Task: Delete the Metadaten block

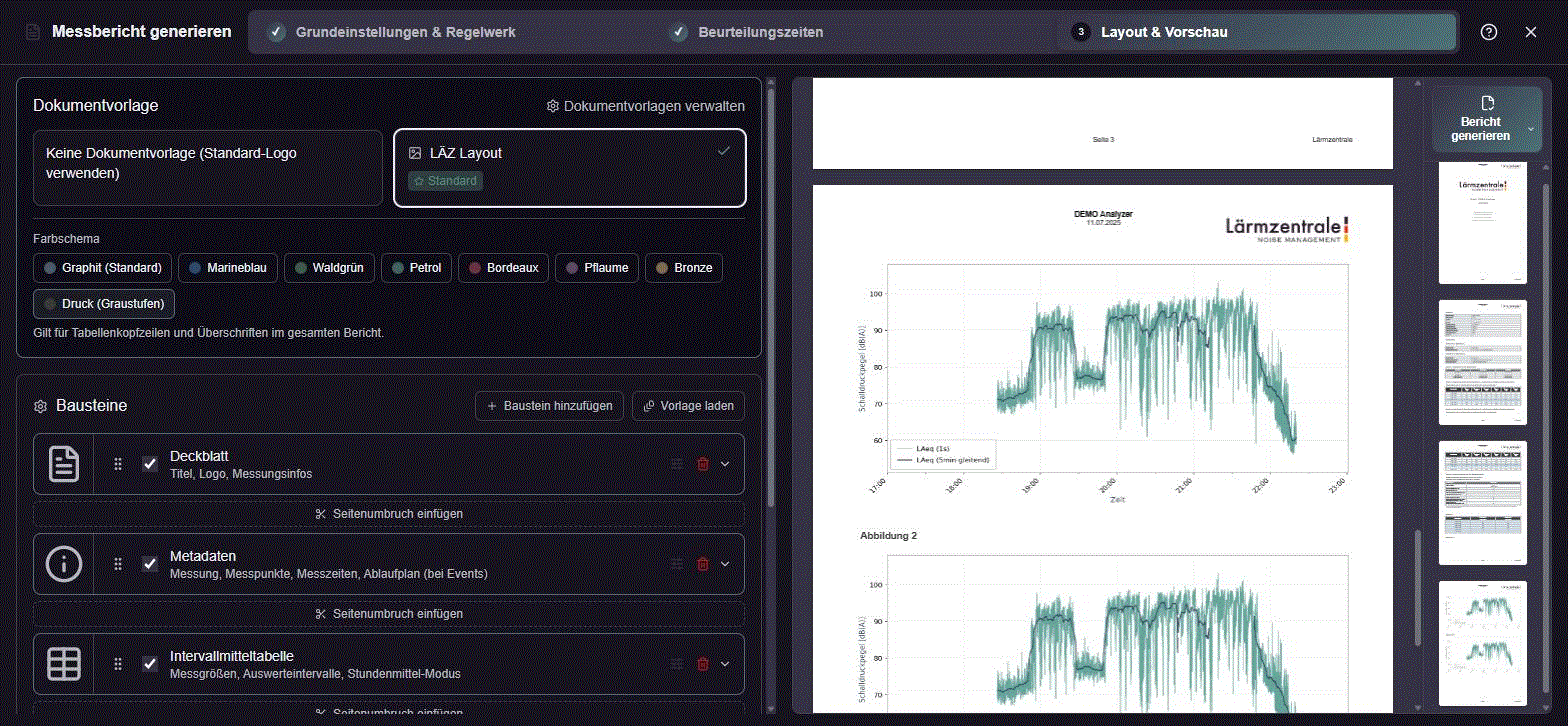Action: [703, 564]
